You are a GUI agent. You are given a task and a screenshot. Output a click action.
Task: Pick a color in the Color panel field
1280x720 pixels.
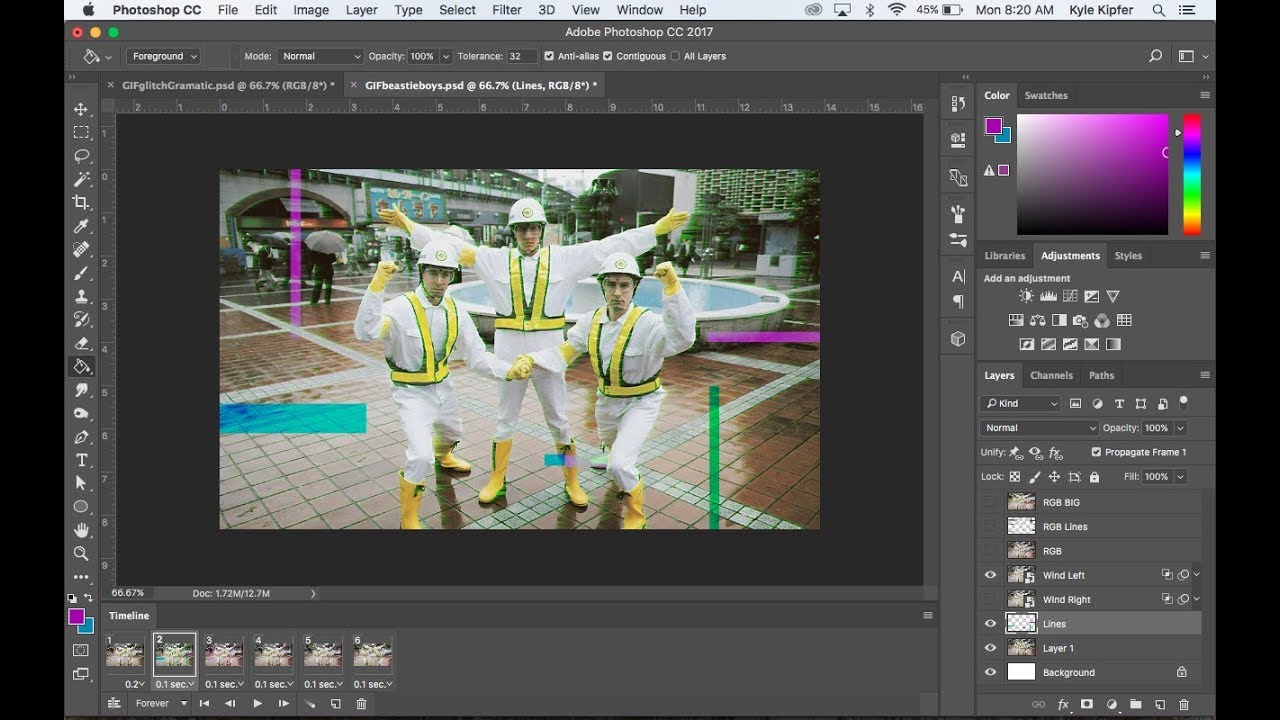(1092, 174)
